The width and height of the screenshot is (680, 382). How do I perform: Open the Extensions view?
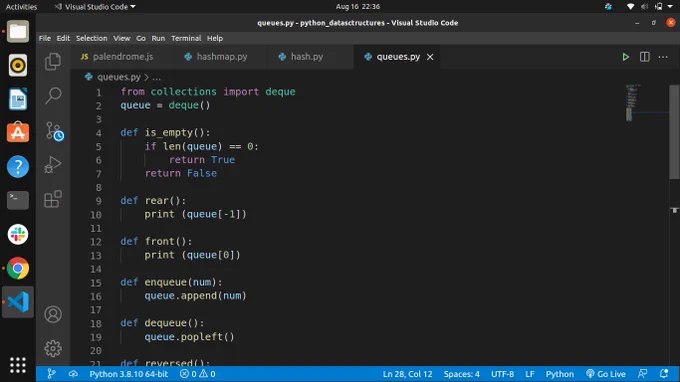click(x=53, y=199)
